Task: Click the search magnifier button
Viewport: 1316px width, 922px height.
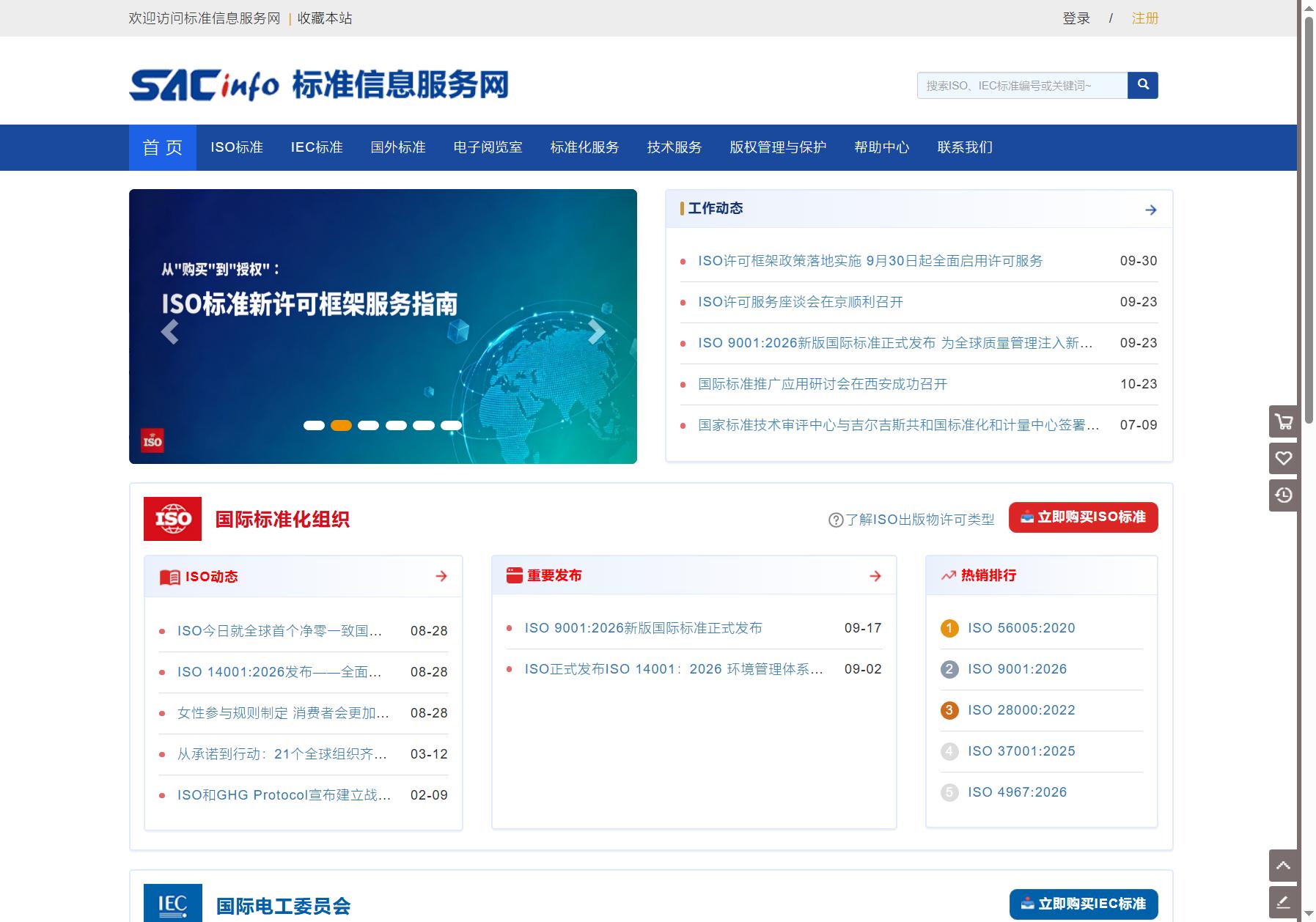Action: pos(1142,85)
